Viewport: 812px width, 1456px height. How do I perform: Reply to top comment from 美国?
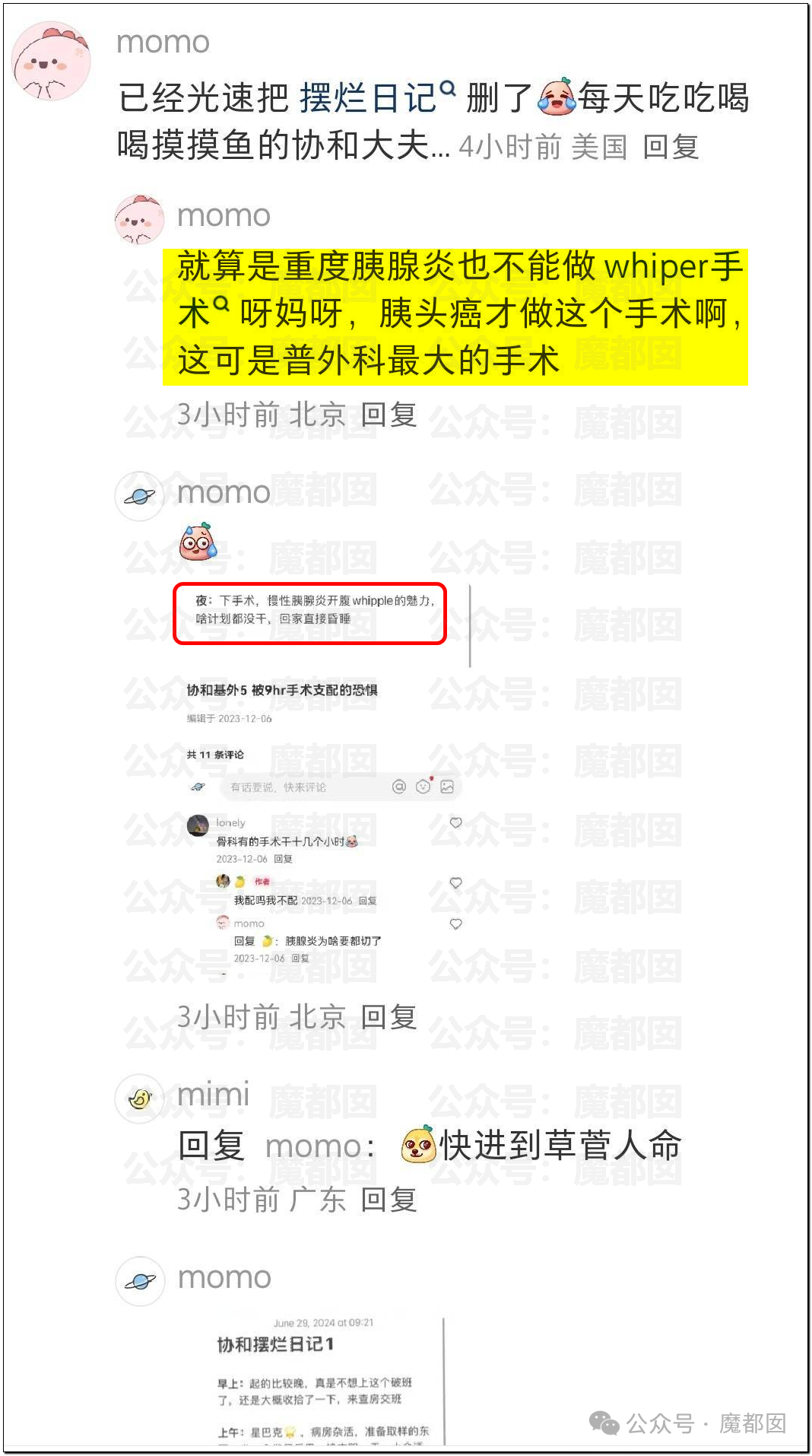(671, 147)
